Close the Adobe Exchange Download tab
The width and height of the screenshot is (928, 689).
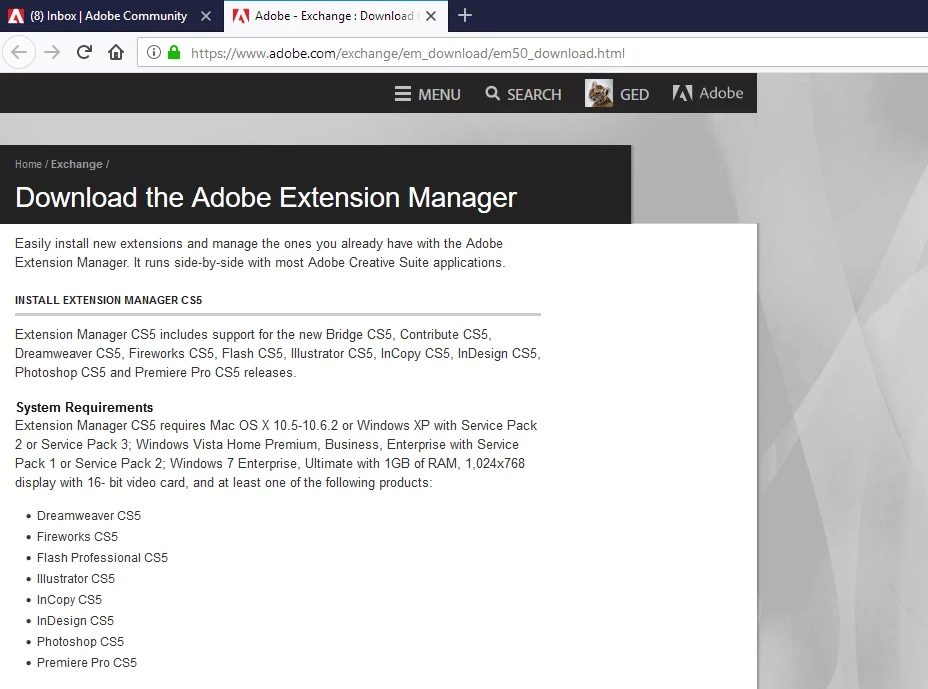[x=431, y=16]
